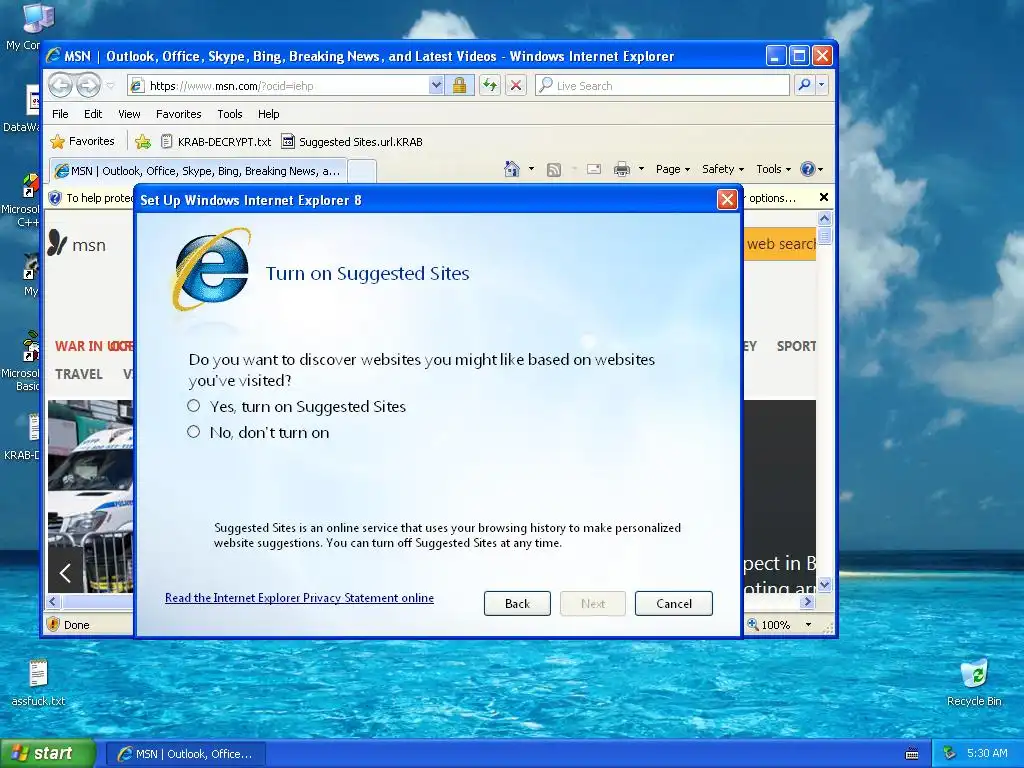Show previous slide with left chevron
This screenshot has width=1024, height=768.
tap(65, 573)
